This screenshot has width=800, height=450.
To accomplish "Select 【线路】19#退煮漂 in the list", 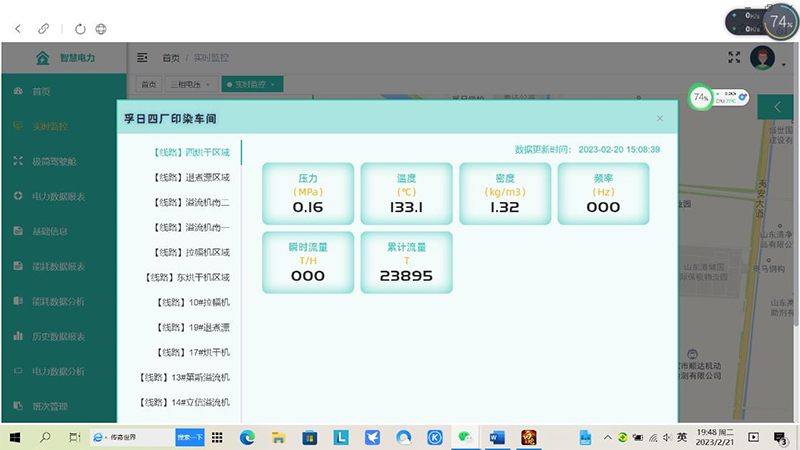I will point(192,327).
